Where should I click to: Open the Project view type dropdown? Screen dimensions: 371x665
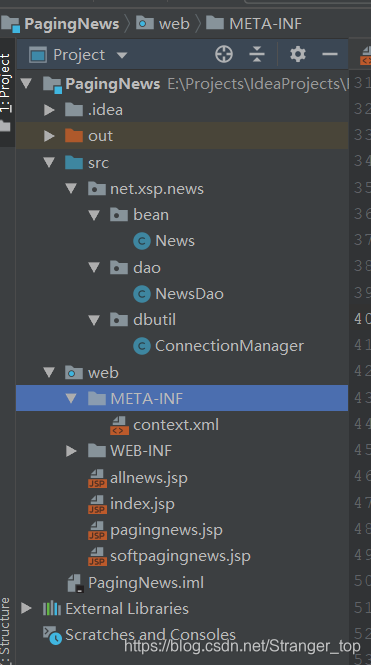click(x=122, y=55)
